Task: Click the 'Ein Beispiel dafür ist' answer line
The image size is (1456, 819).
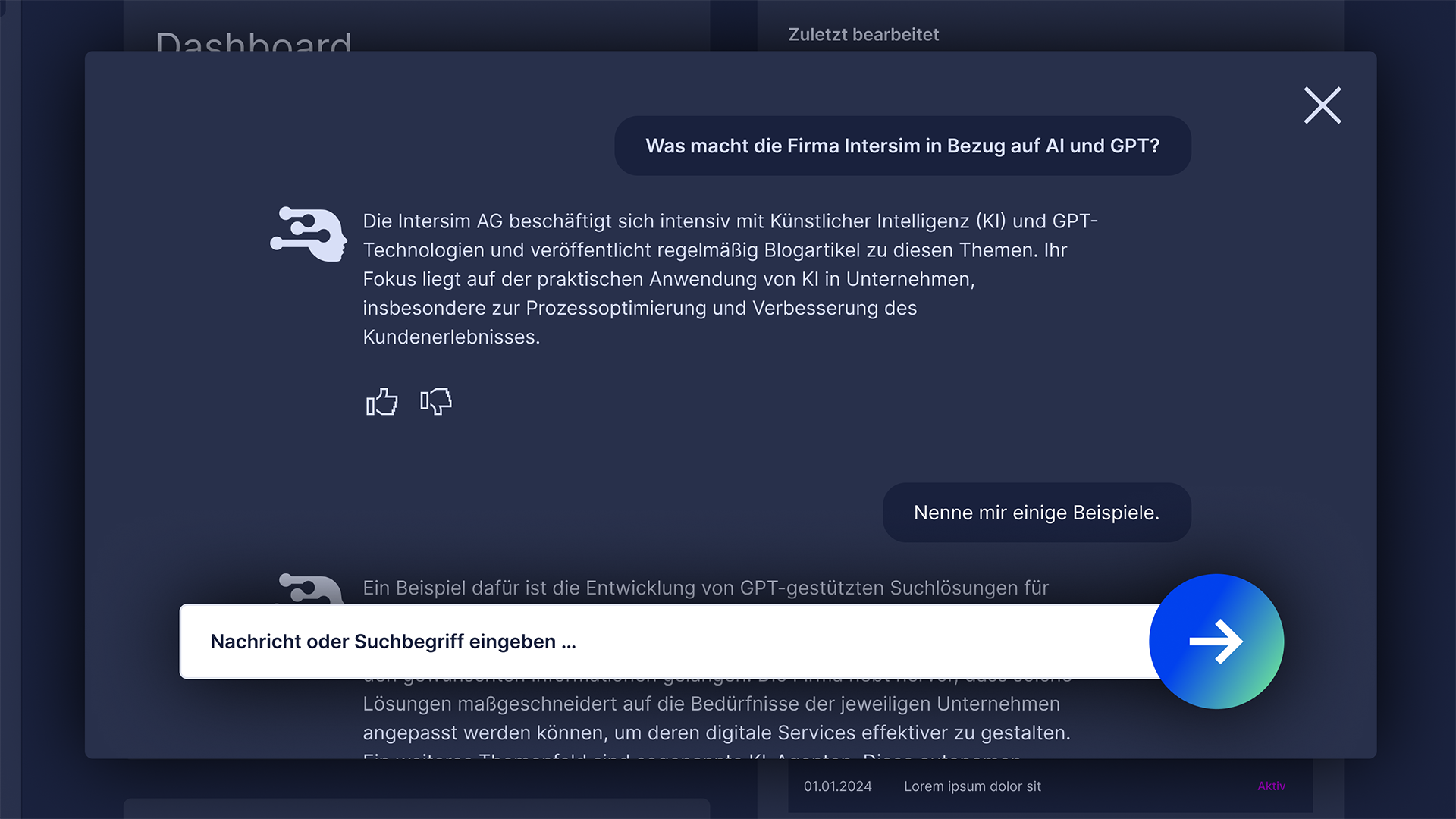Action: pyautogui.click(x=705, y=588)
